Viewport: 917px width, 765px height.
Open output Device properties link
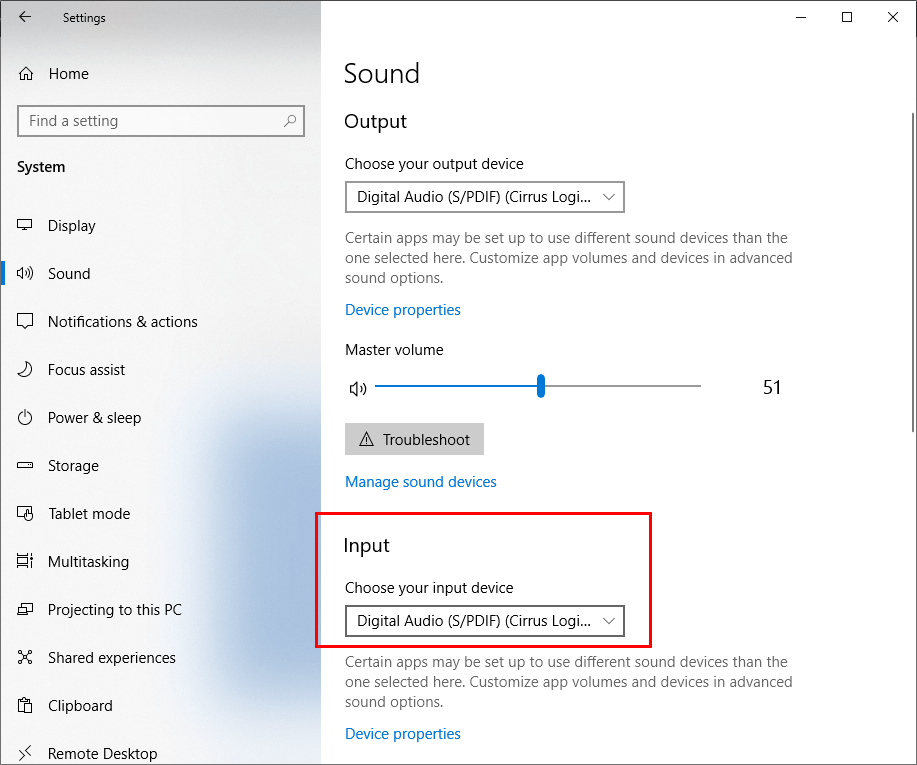(402, 310)
